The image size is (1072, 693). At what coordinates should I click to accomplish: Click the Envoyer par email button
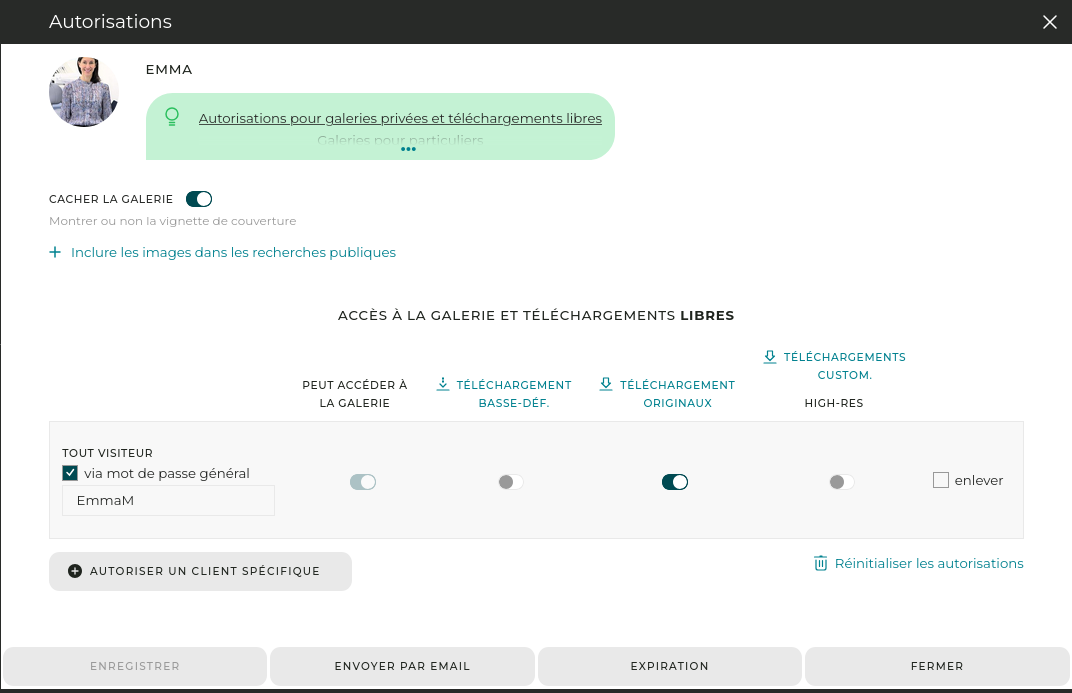pos(402,666)
